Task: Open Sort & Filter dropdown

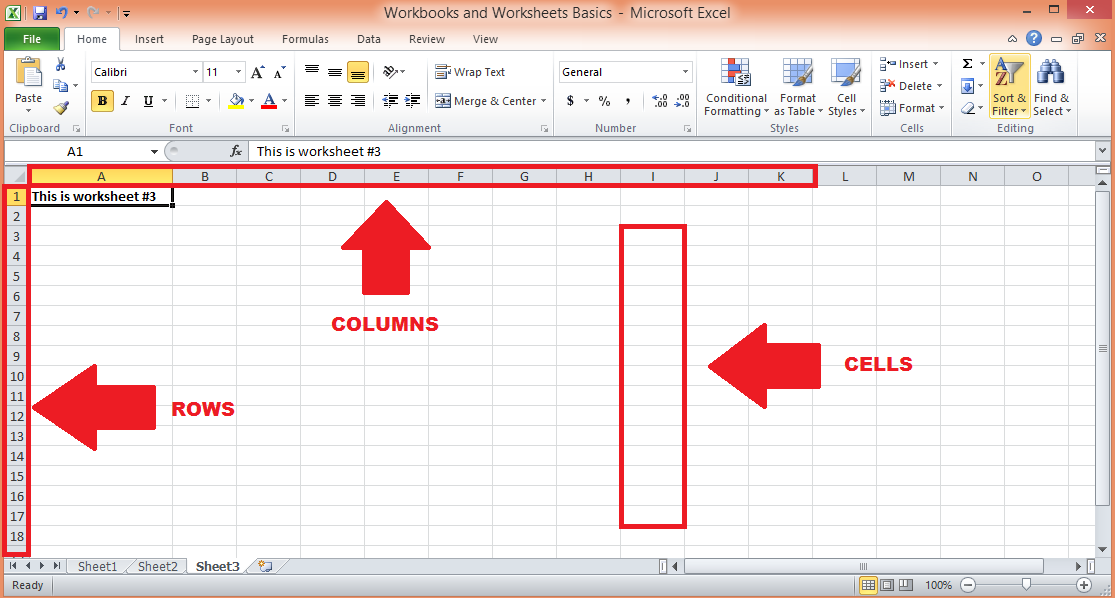Action: 1009,87
